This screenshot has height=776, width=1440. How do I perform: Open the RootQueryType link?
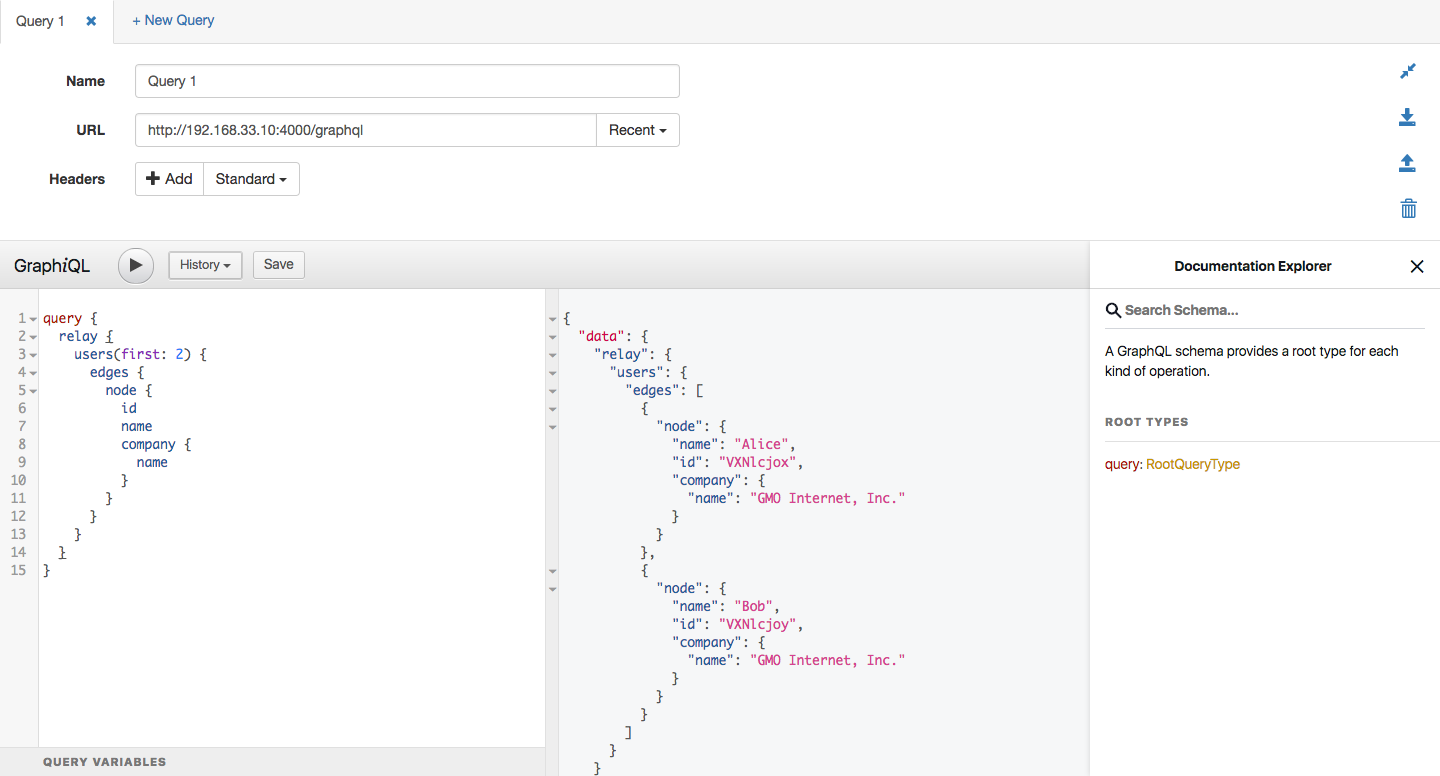point(1193,465)
